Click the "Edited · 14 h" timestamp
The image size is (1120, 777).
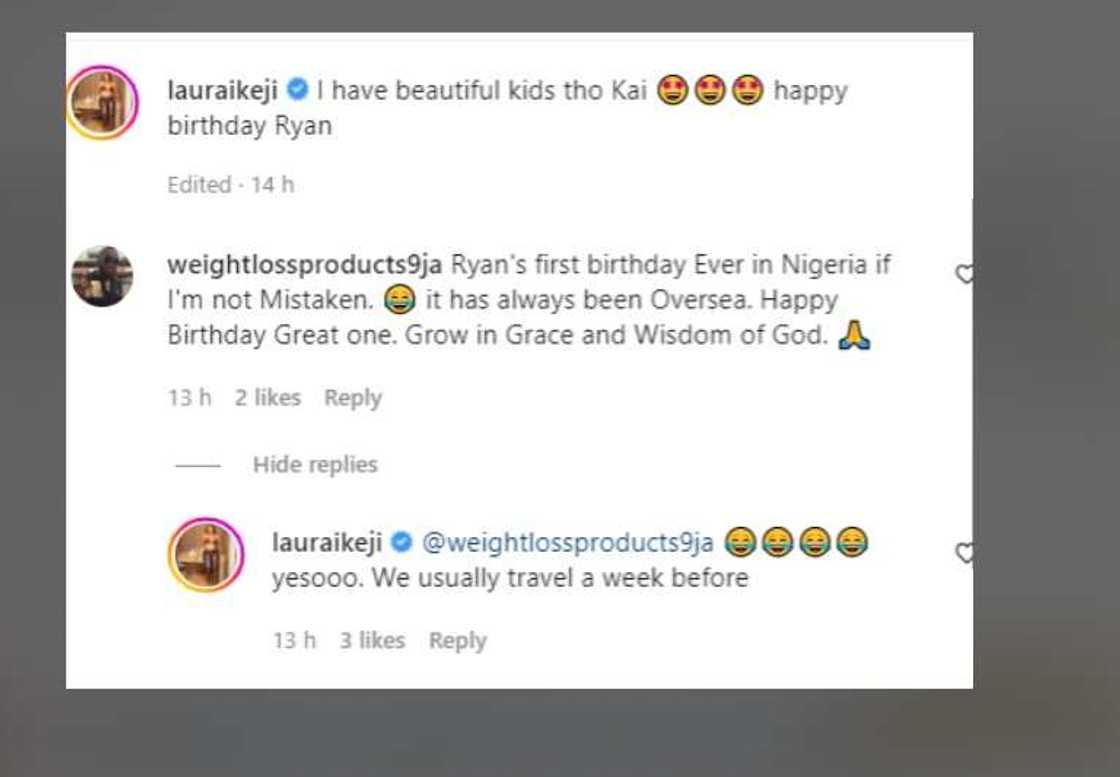[230, 185]
